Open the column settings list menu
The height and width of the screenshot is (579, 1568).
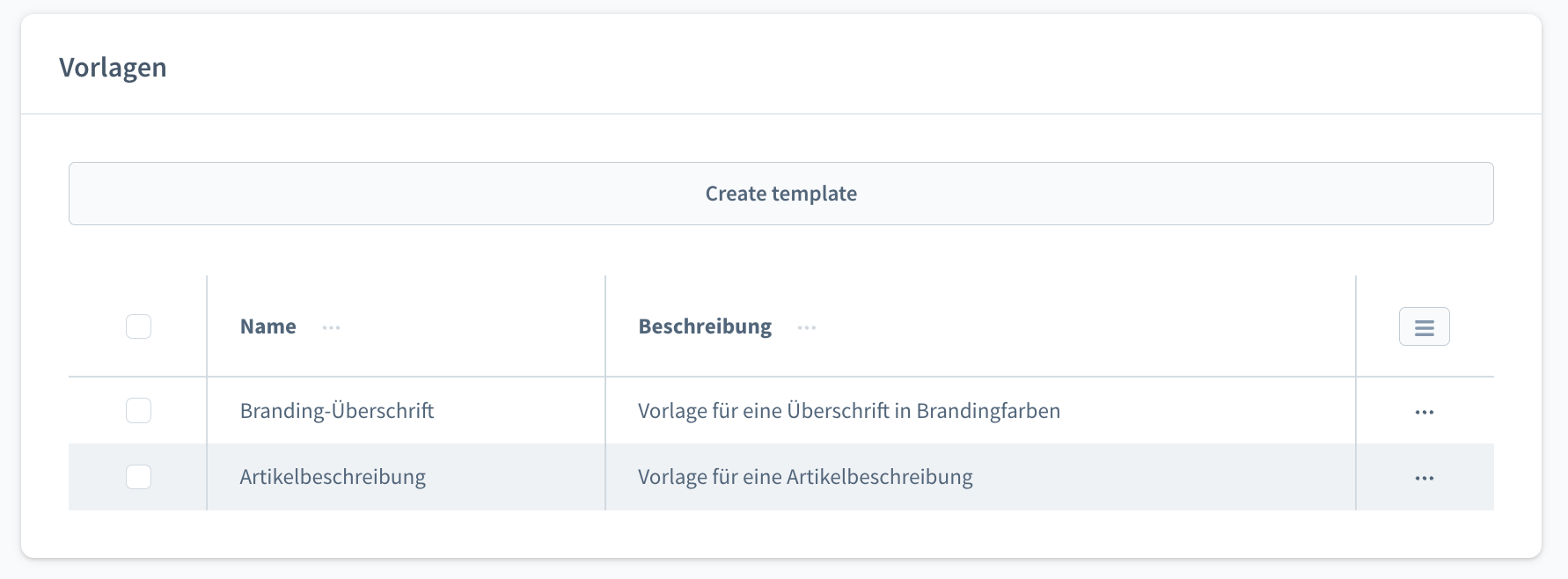click(x=1424, y=327)
